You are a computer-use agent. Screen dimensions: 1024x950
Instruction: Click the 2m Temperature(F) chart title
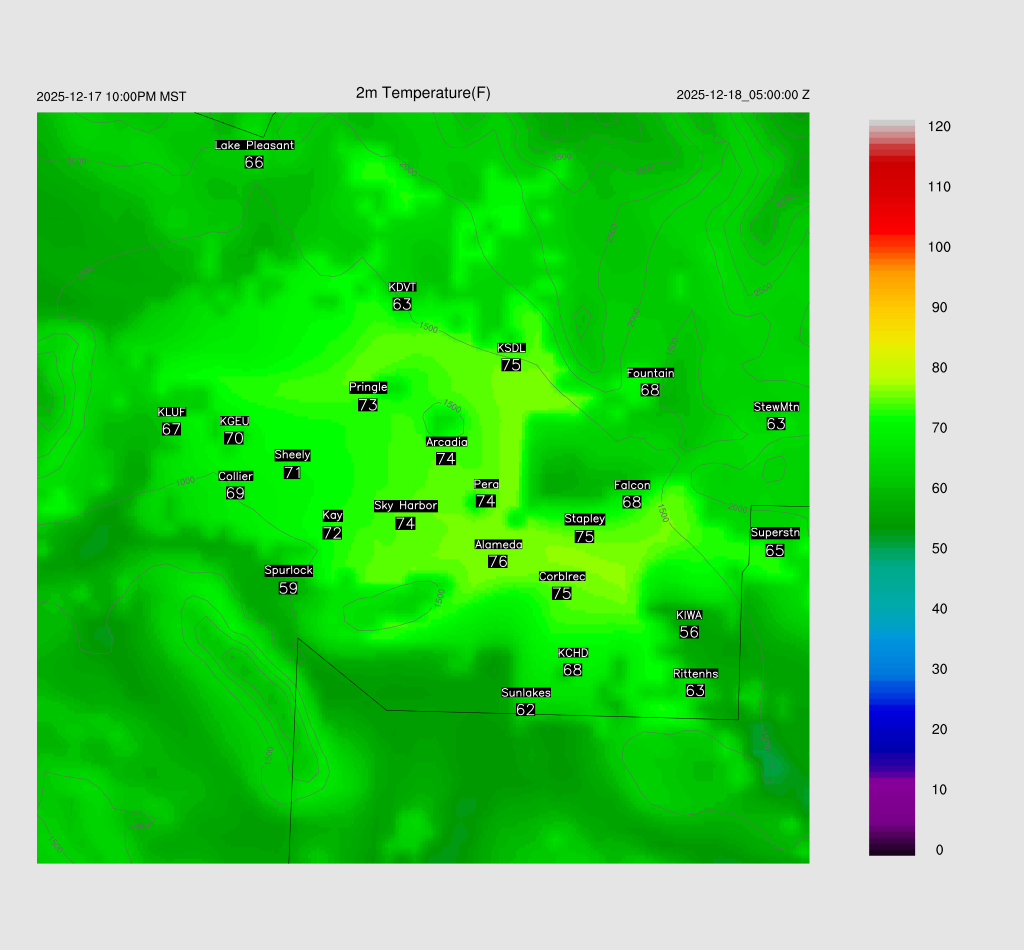(x=423, y=93)
